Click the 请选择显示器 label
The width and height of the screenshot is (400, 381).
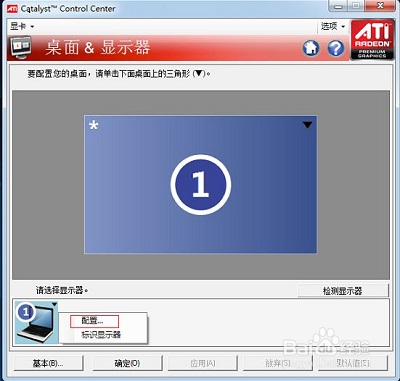(62, 290)
